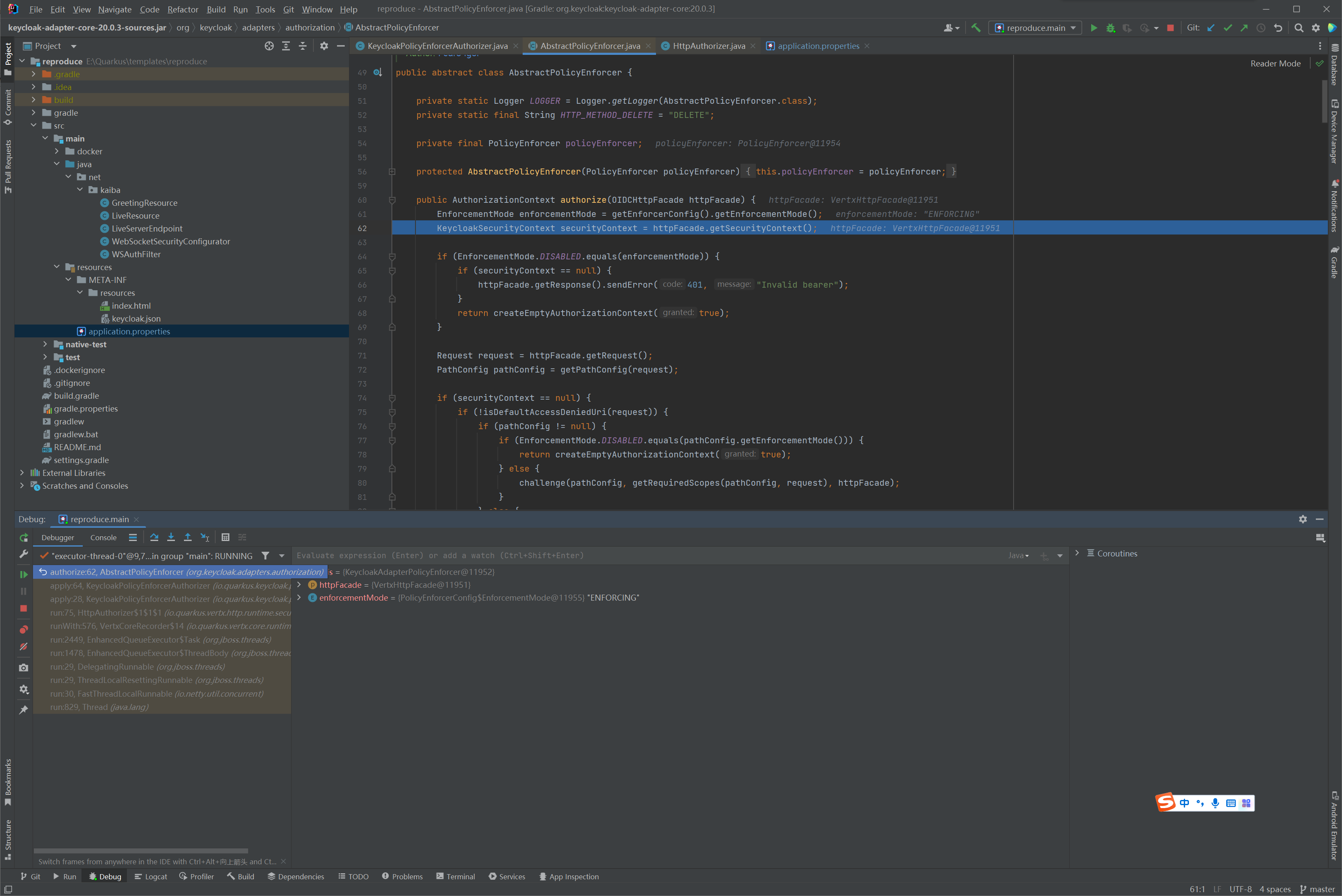
Task: Resume program in the Debug sidebar
Action: 24,574
